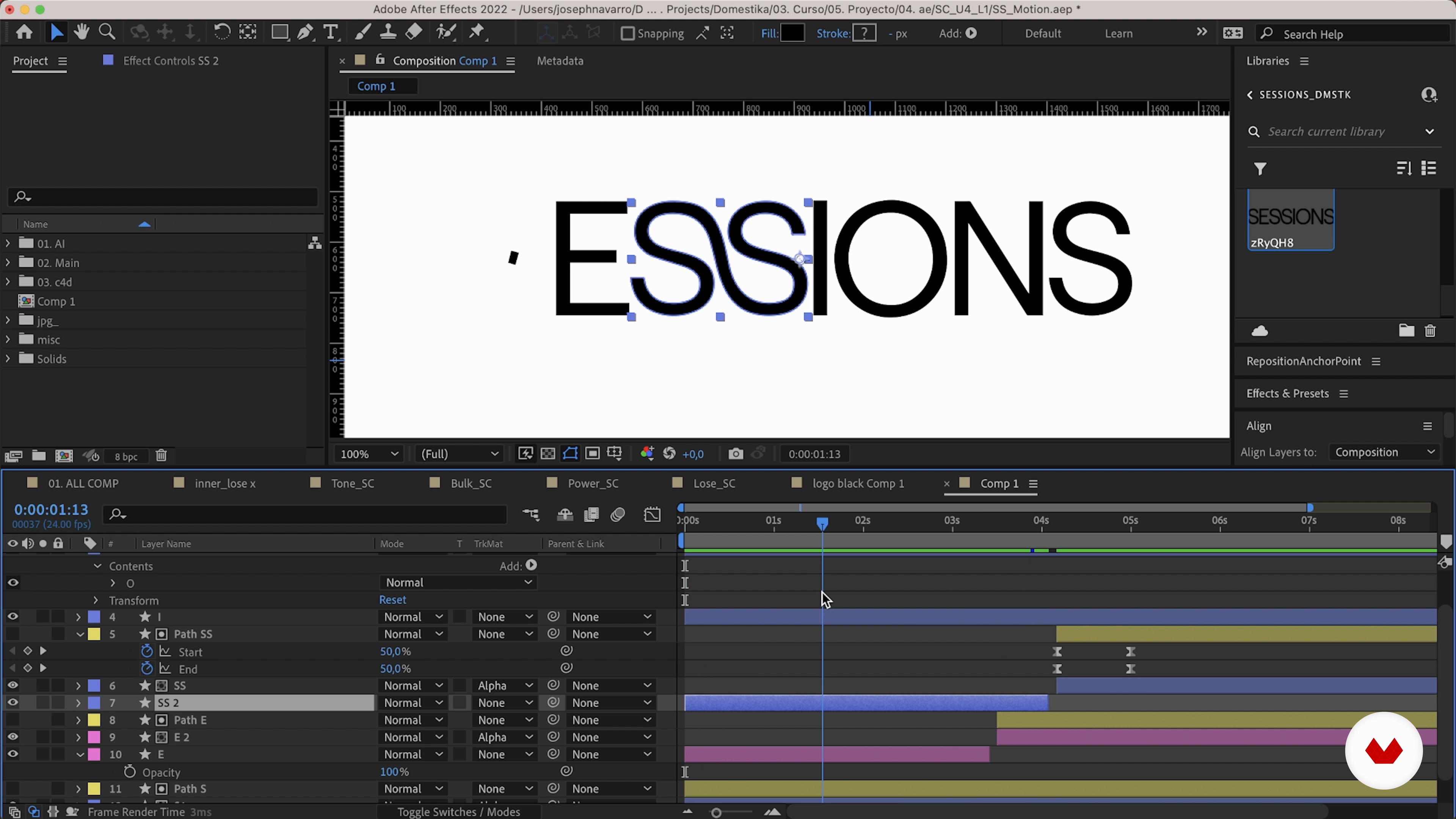This screenshot has height=819, width=1456.
Task: Collapse layer 5 Path SS properties
Action: 80,634
